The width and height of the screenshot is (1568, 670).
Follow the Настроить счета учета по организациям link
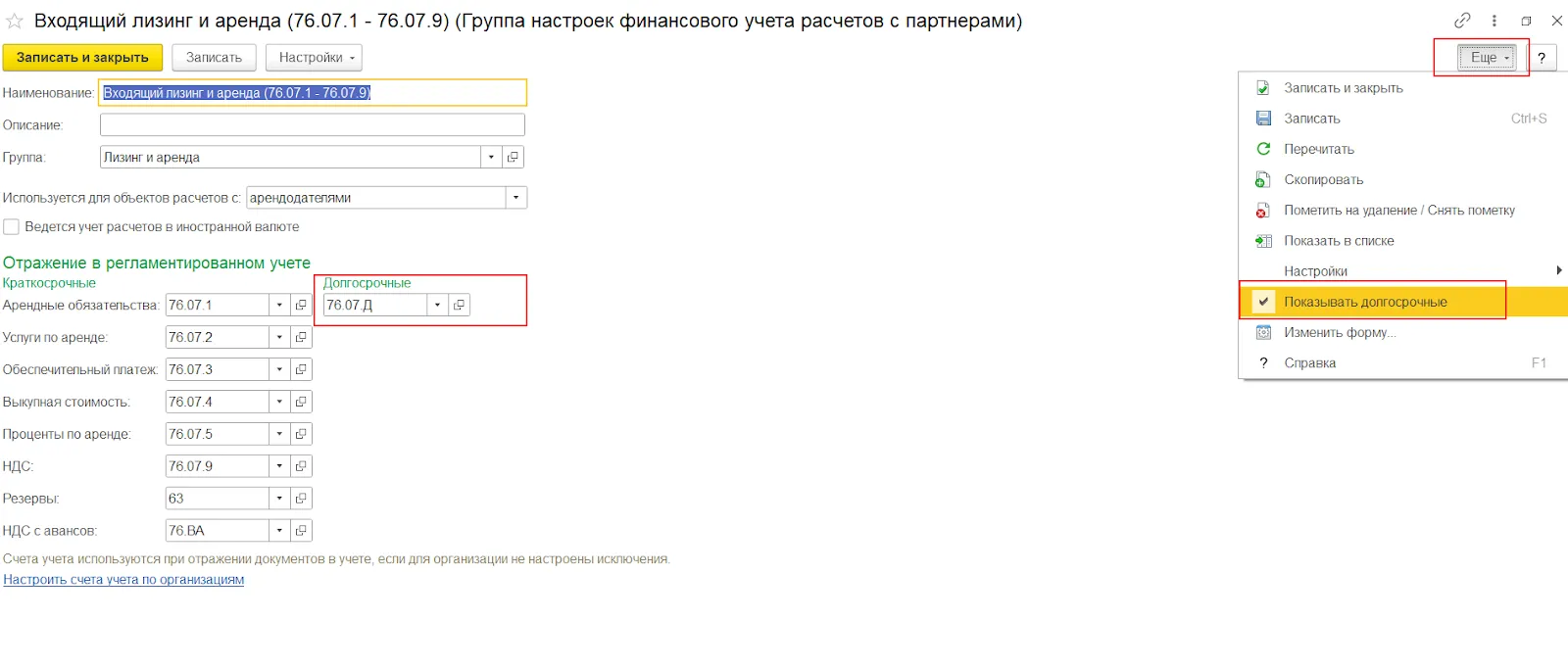point(123,580)
